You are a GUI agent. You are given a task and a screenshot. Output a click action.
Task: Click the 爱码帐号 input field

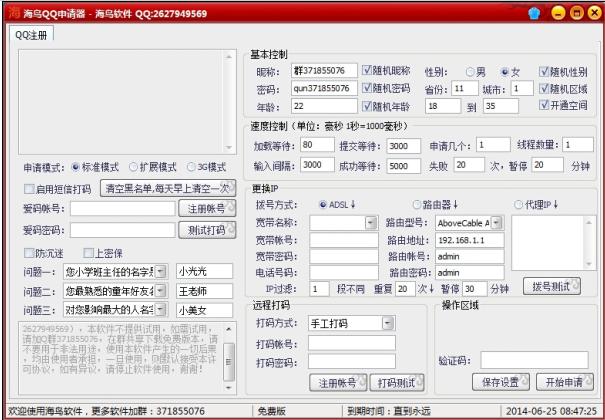(x=123, y=209)
